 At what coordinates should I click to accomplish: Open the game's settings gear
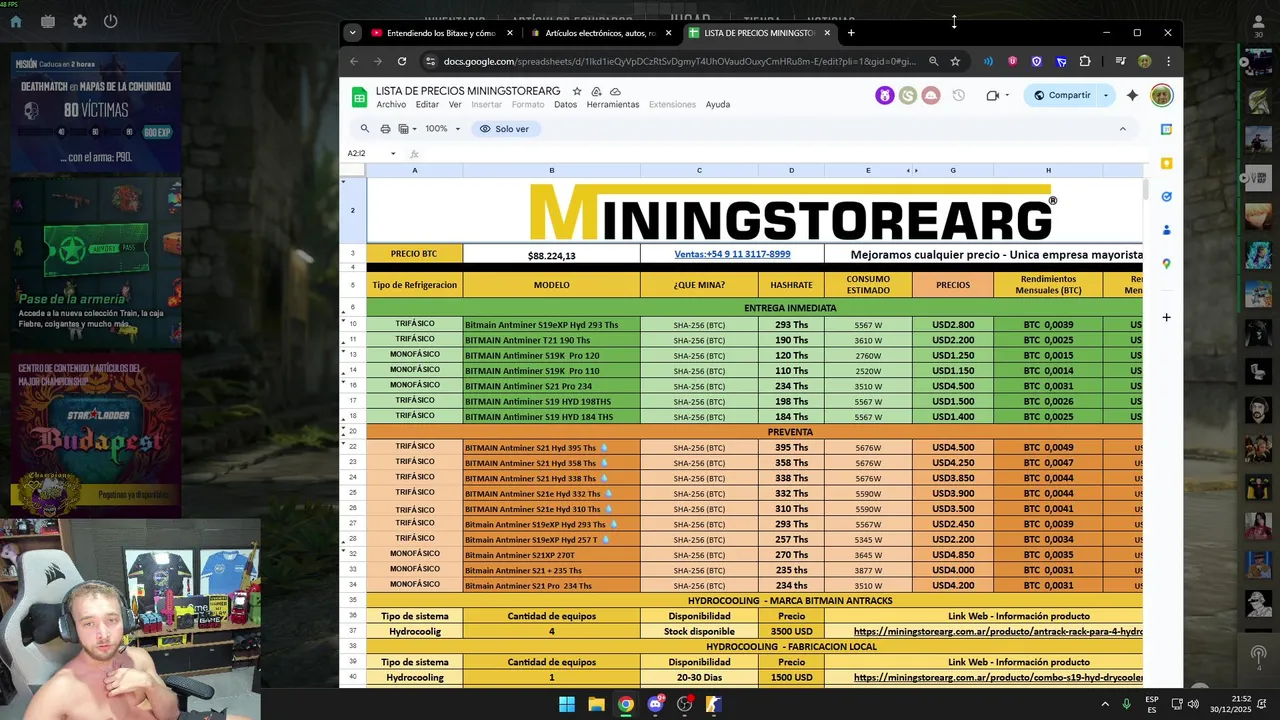[x=80, y=21]
